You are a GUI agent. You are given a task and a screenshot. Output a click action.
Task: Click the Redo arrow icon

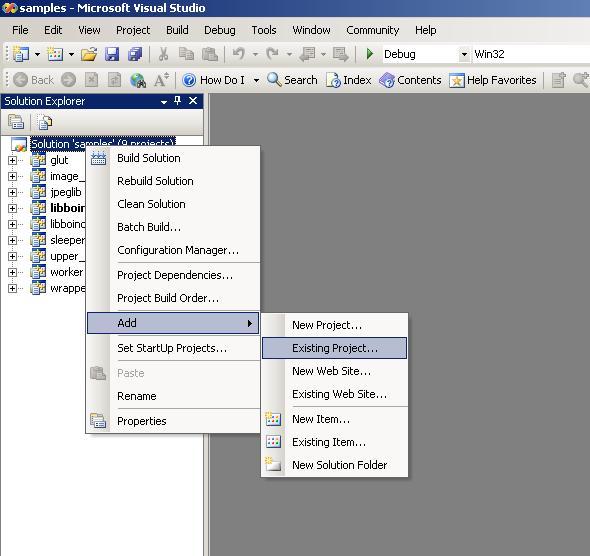[272, 54]
